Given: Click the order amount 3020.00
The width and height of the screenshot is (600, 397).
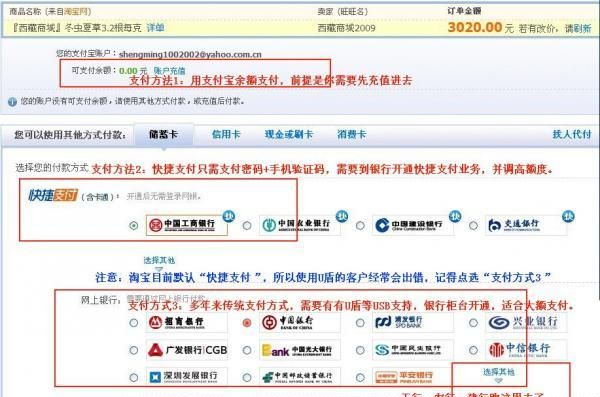Looking at the screenshot, I should tap(474, 27).
